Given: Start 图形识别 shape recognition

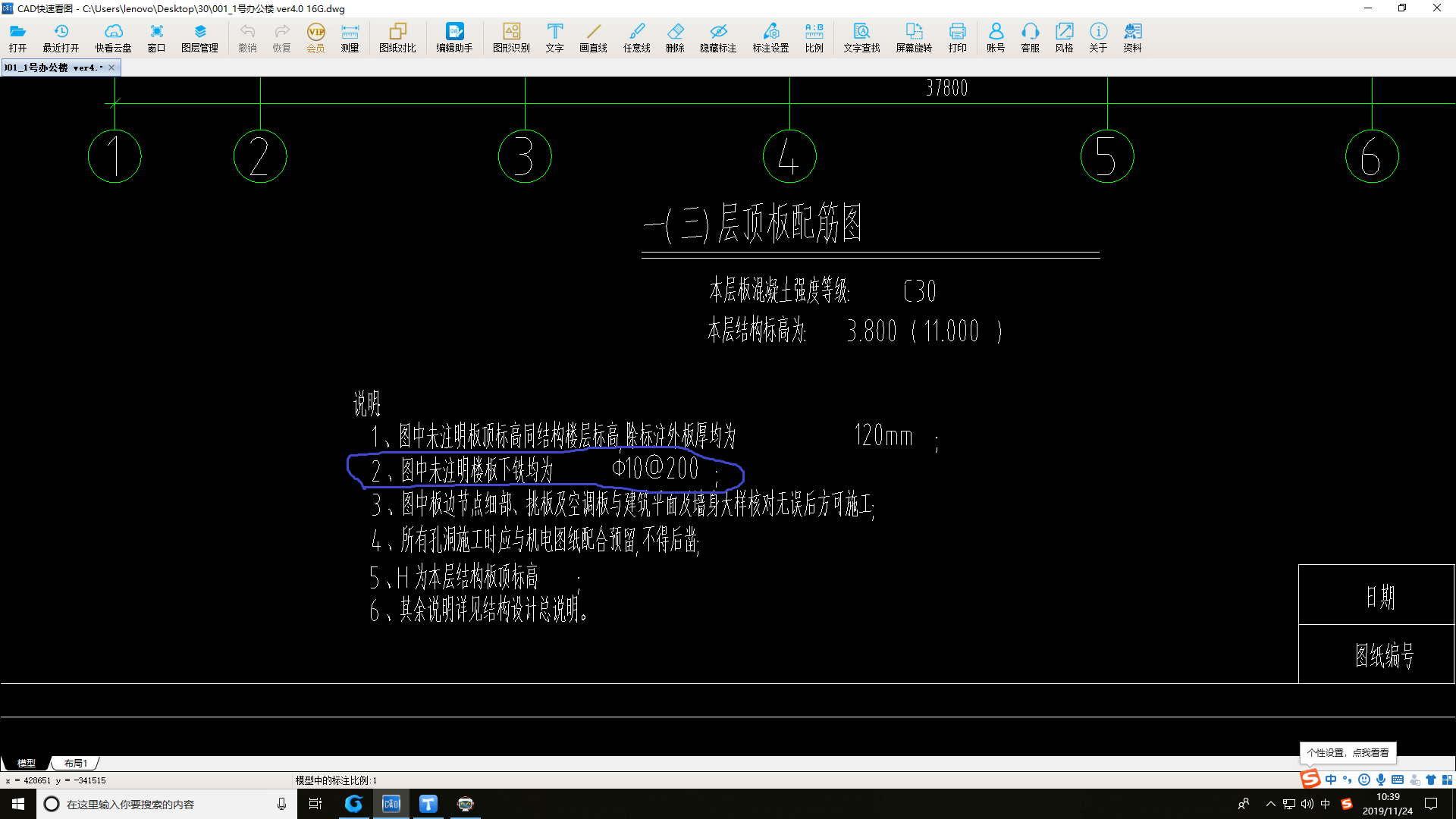Looking at the screenshot, I should [511, 38].
